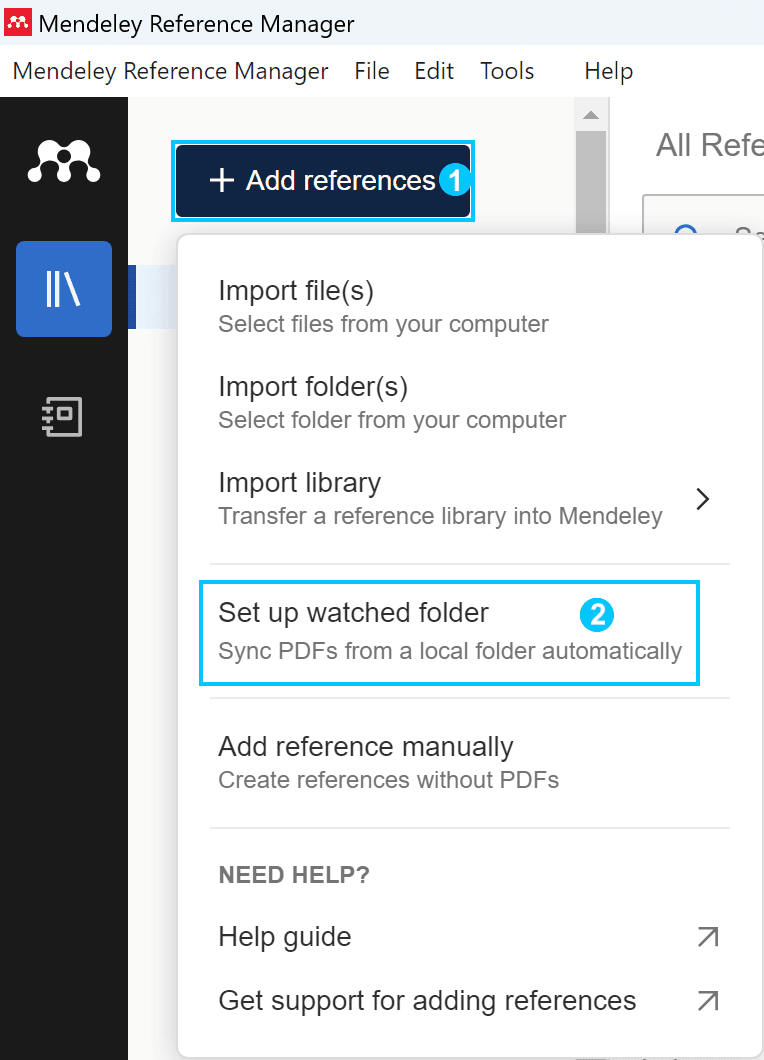This screenshot has width=764, height=1060.
Task: Click the scrollbar up arrow
Action: coord(591,115)
